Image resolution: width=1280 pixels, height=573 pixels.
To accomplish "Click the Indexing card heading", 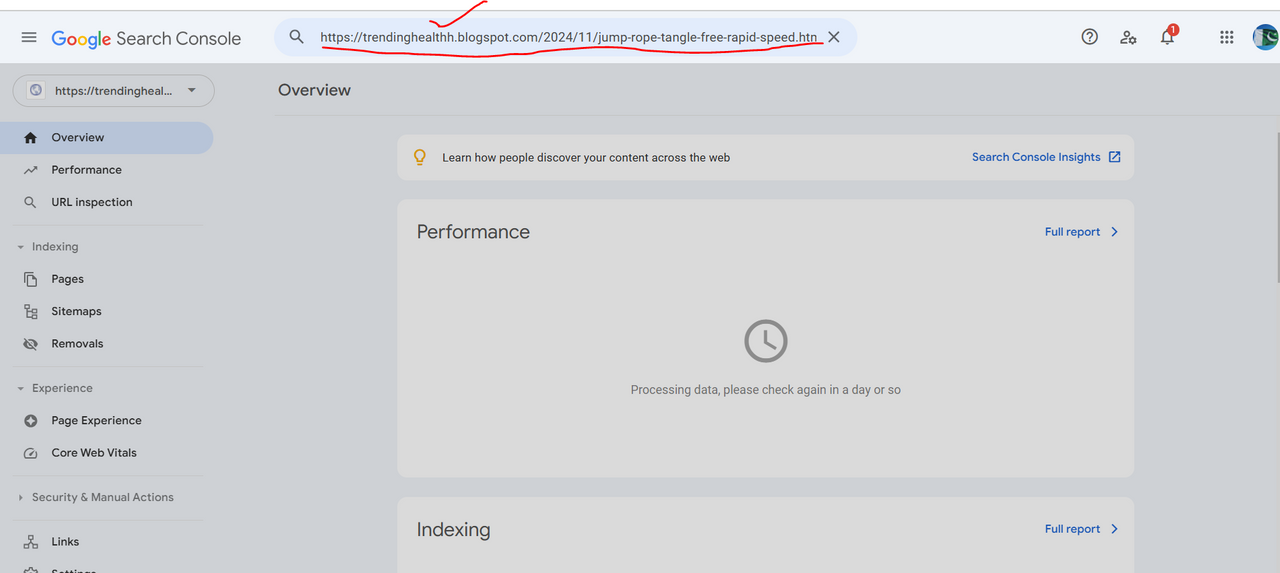I will (x=453, y=530).
